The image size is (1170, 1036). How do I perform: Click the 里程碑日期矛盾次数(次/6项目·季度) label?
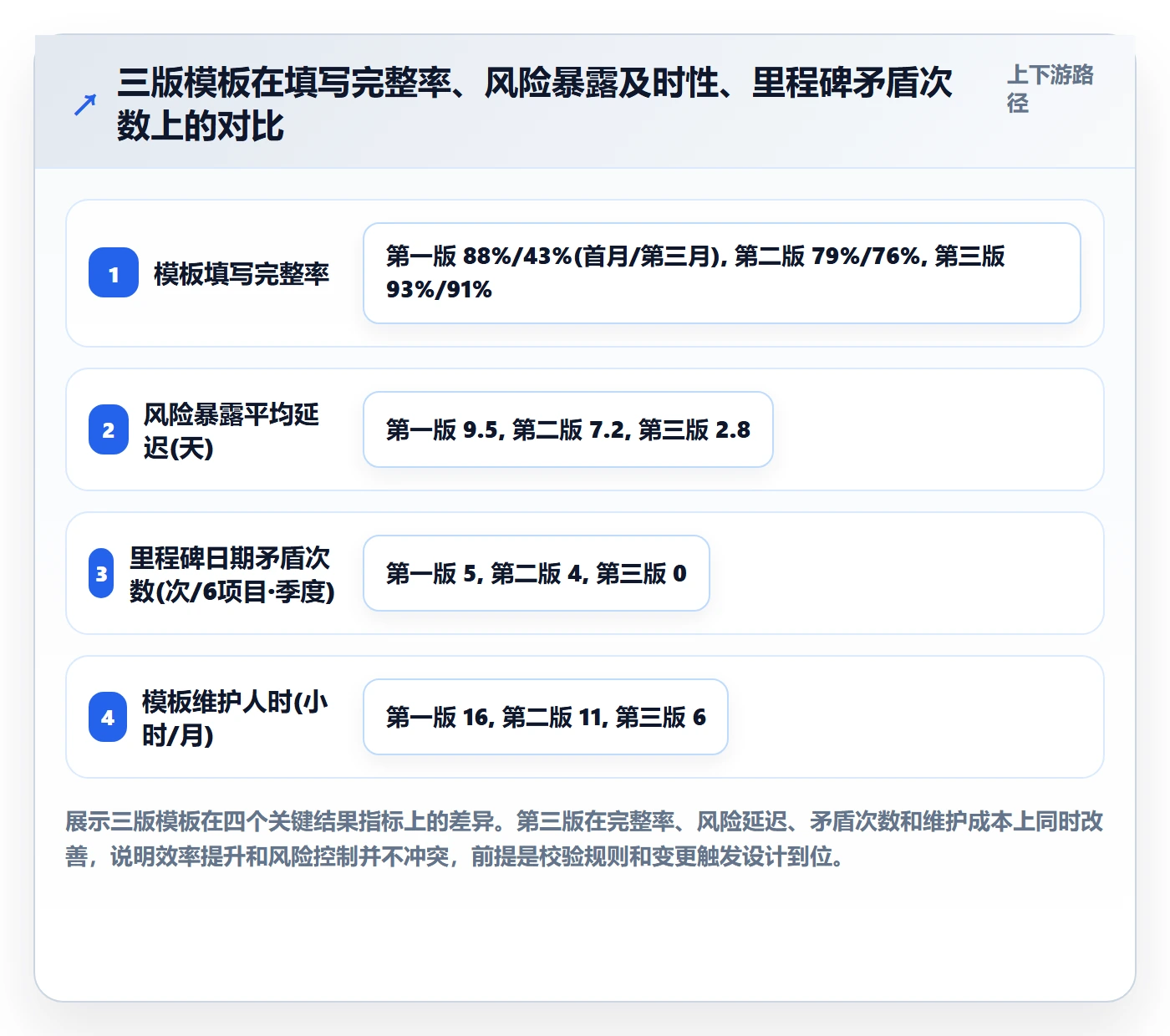[x=232, y=574]
